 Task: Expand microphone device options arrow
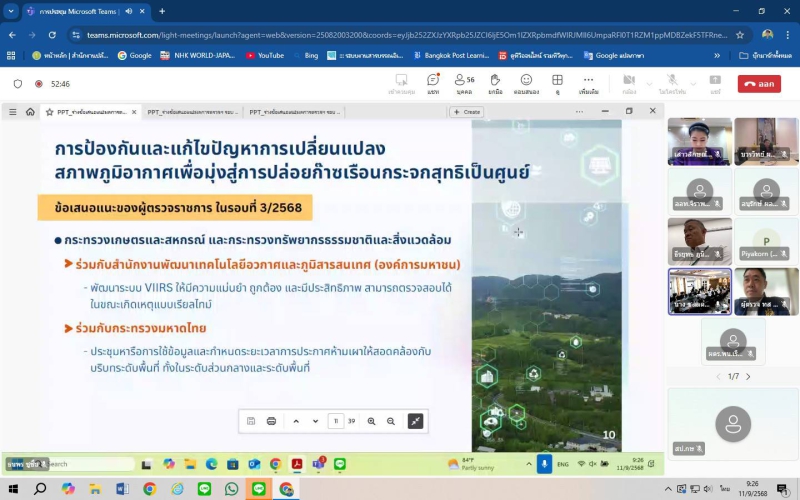click(x=693, y=84)
